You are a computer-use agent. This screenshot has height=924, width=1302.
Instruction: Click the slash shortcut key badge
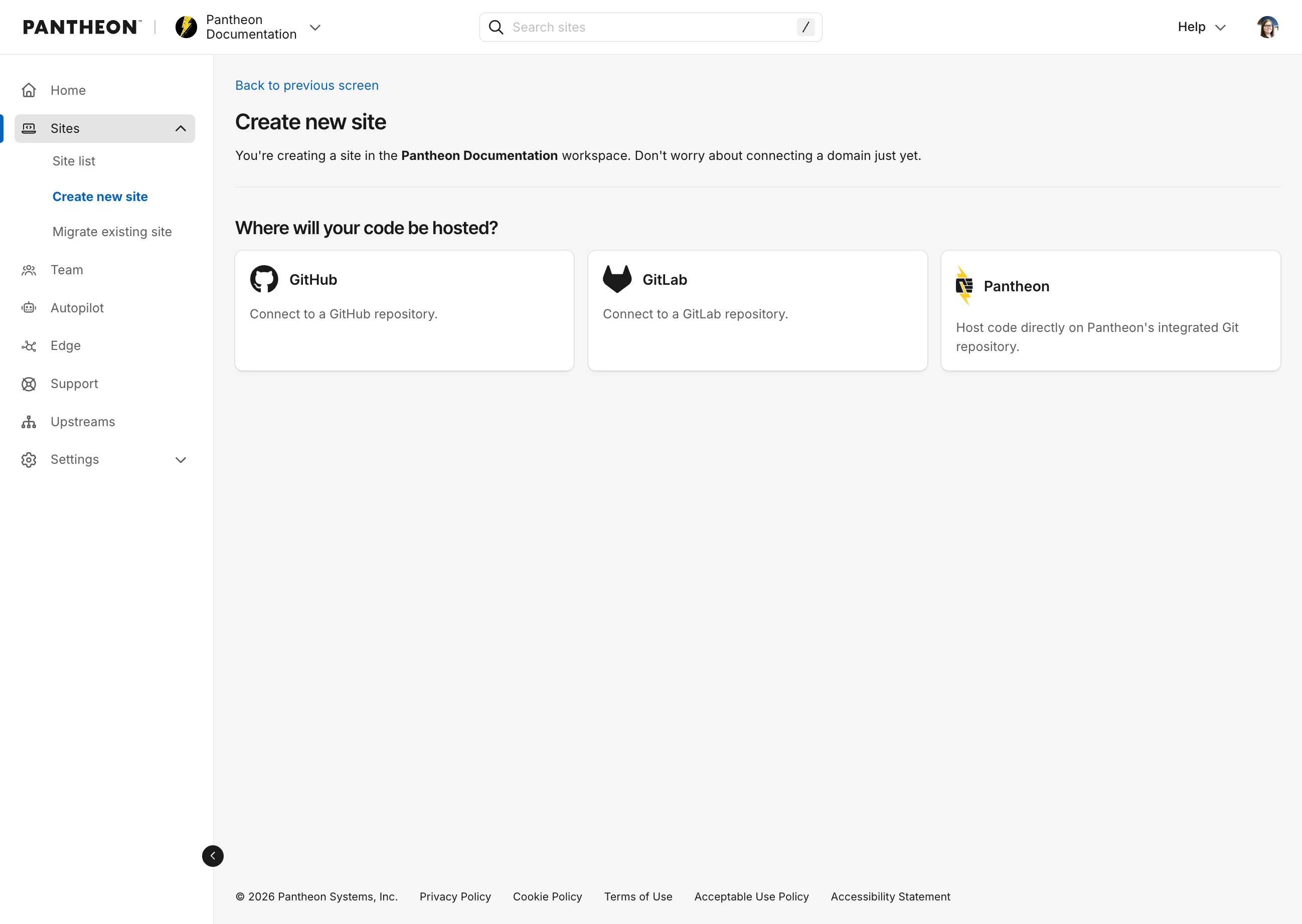tap(805, 27)
